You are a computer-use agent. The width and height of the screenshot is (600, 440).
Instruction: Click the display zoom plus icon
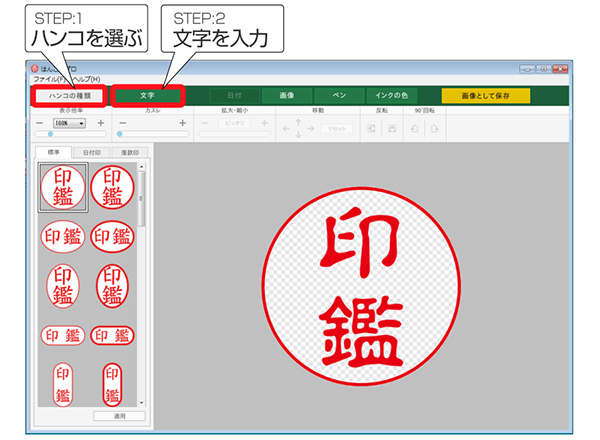click(101, 123)
